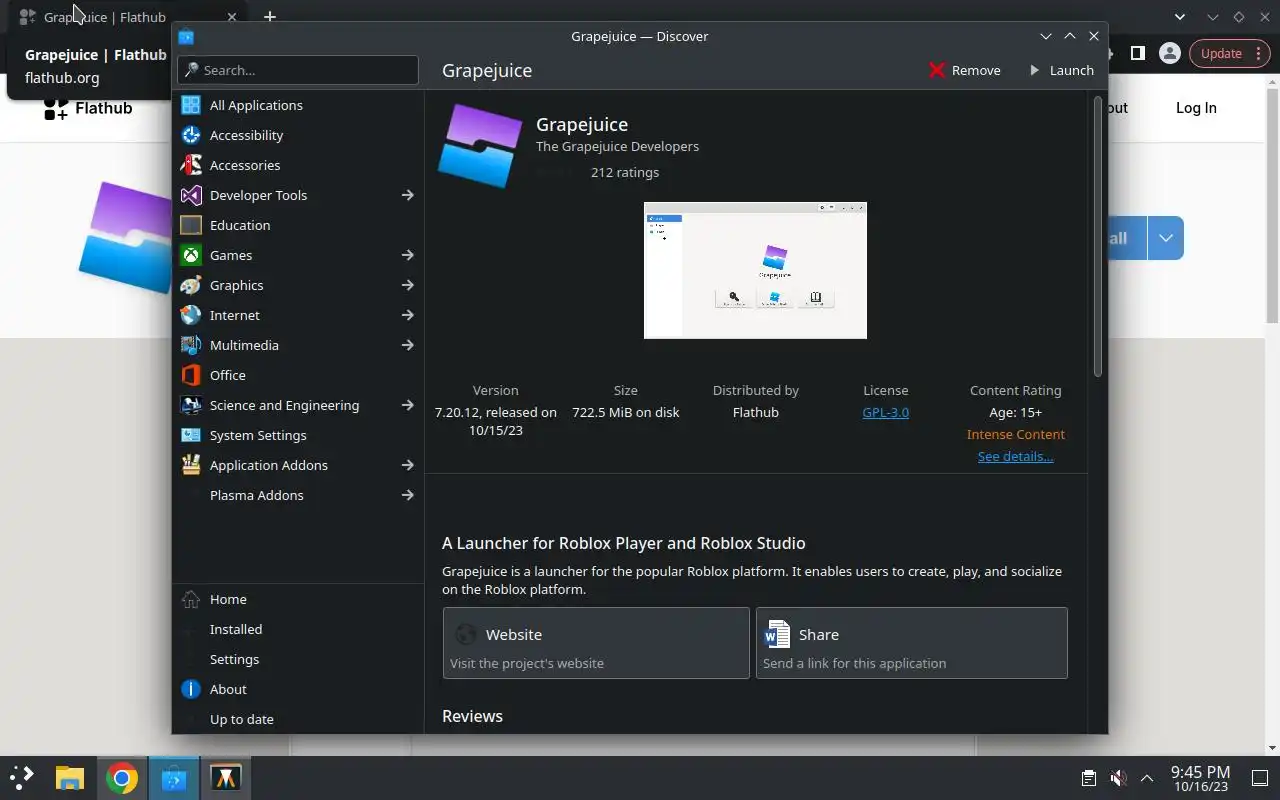Screen dimensions: 1280x800
Task: Open the Developer Tools category
Action: [298, 195]
